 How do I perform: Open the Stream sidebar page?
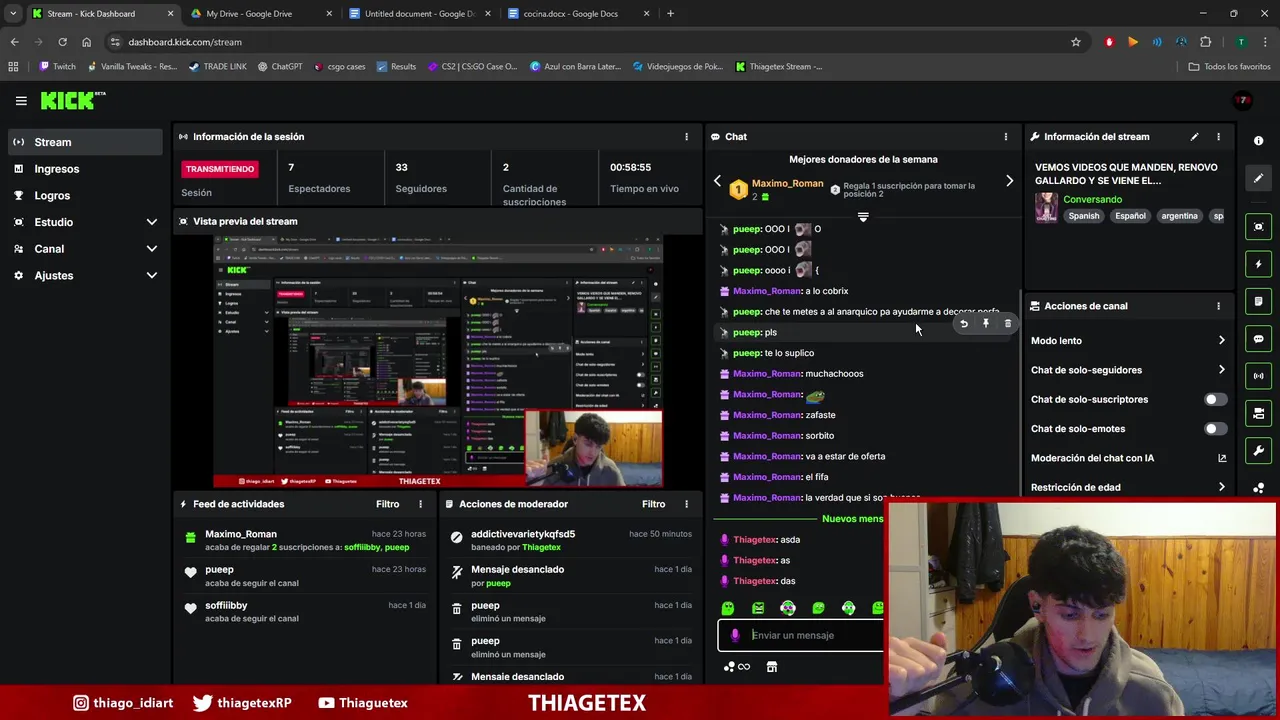(85, 142)
